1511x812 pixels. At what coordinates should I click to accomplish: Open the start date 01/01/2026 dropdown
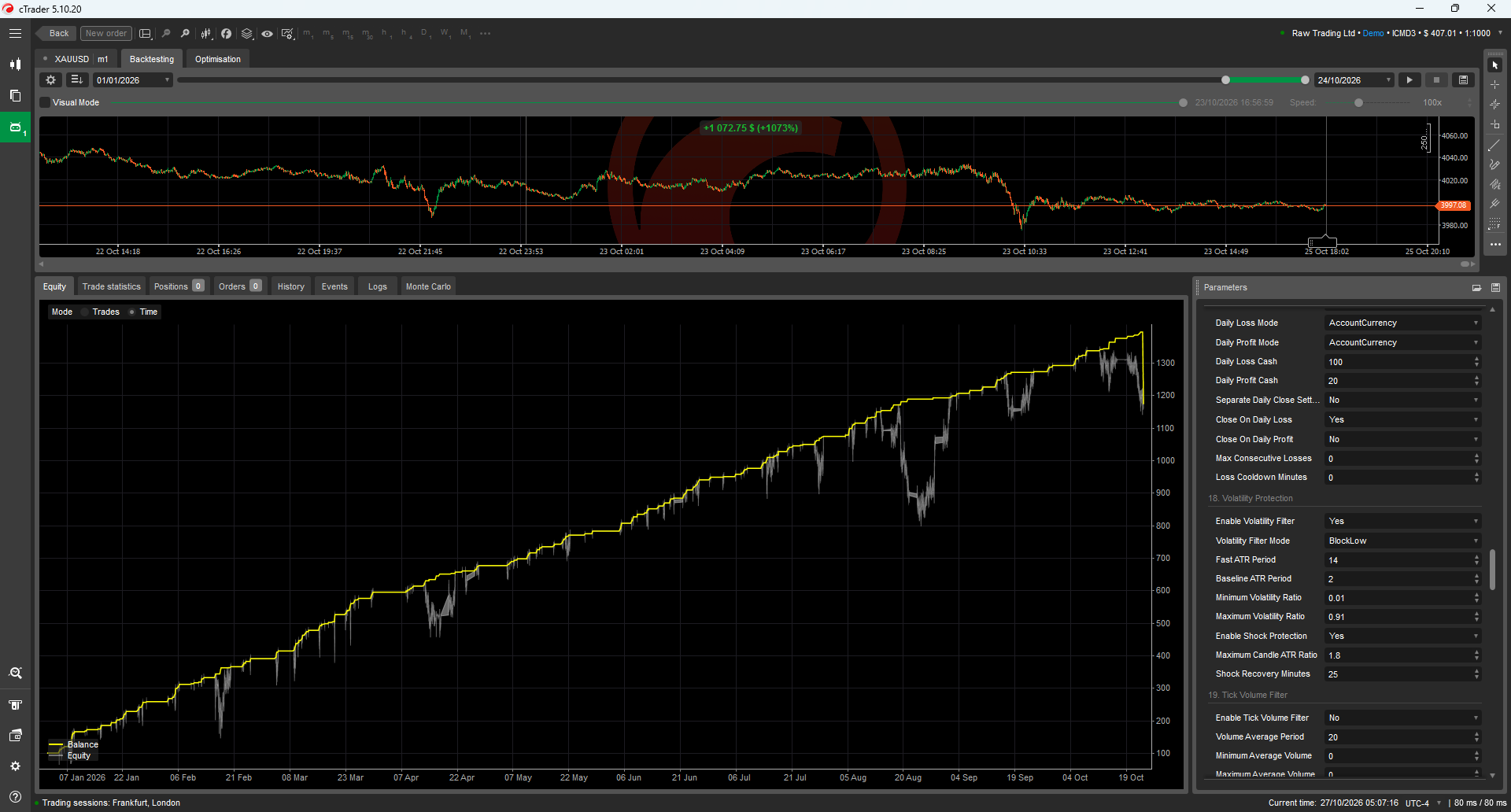[x=133, y=80]
